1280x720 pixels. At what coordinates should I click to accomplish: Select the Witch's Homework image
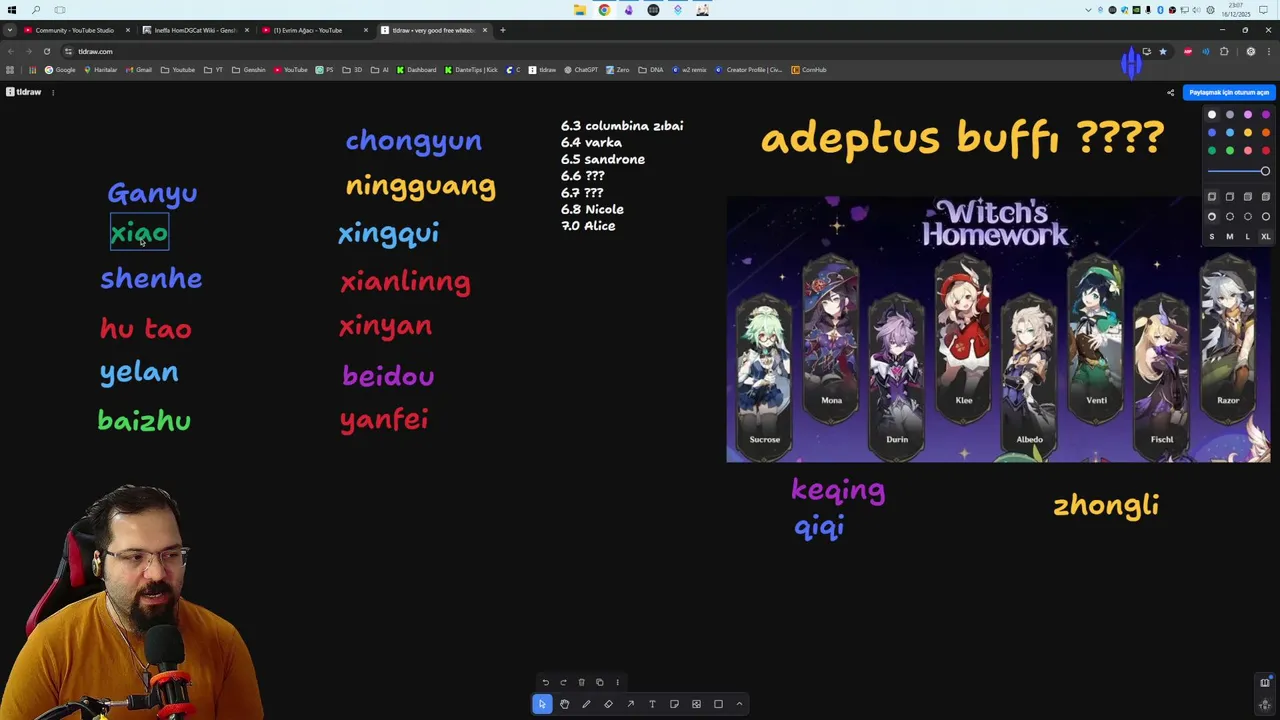click(x=998, y=329)
